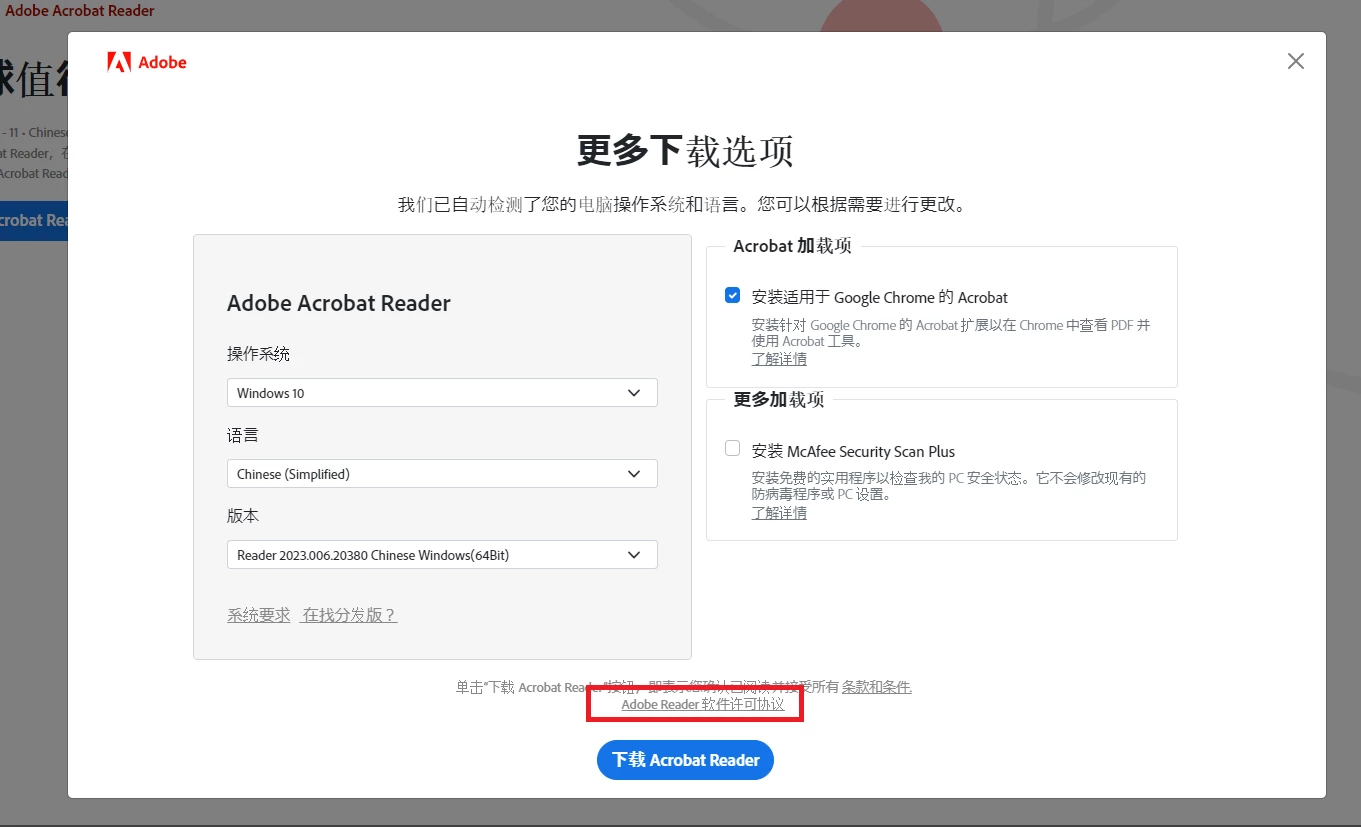Click the 版本 label above version dropdown
This screenshot has height=827, width=1361.
(x=243, y=516)
